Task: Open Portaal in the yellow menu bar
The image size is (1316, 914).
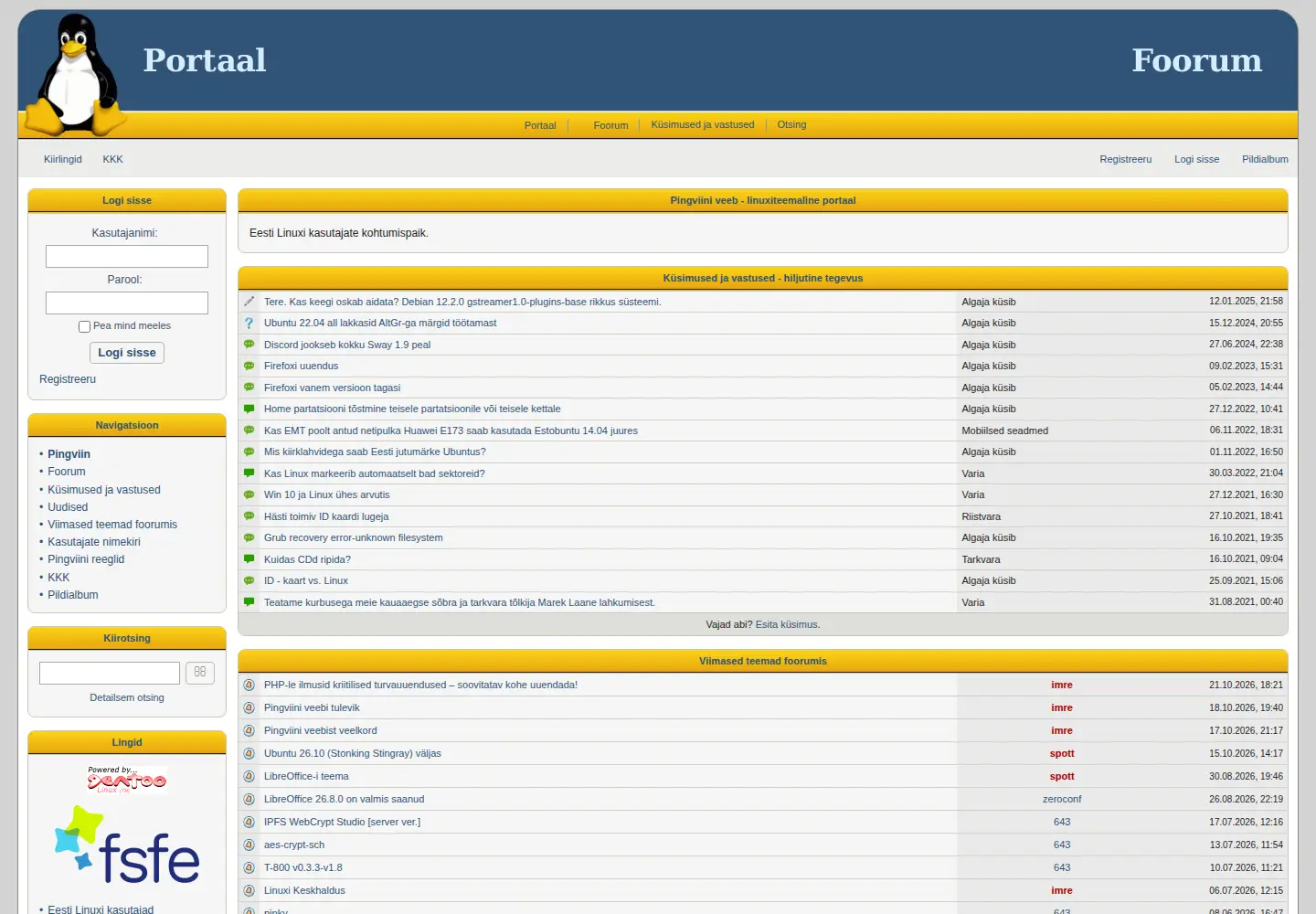Action: point(540,125)
